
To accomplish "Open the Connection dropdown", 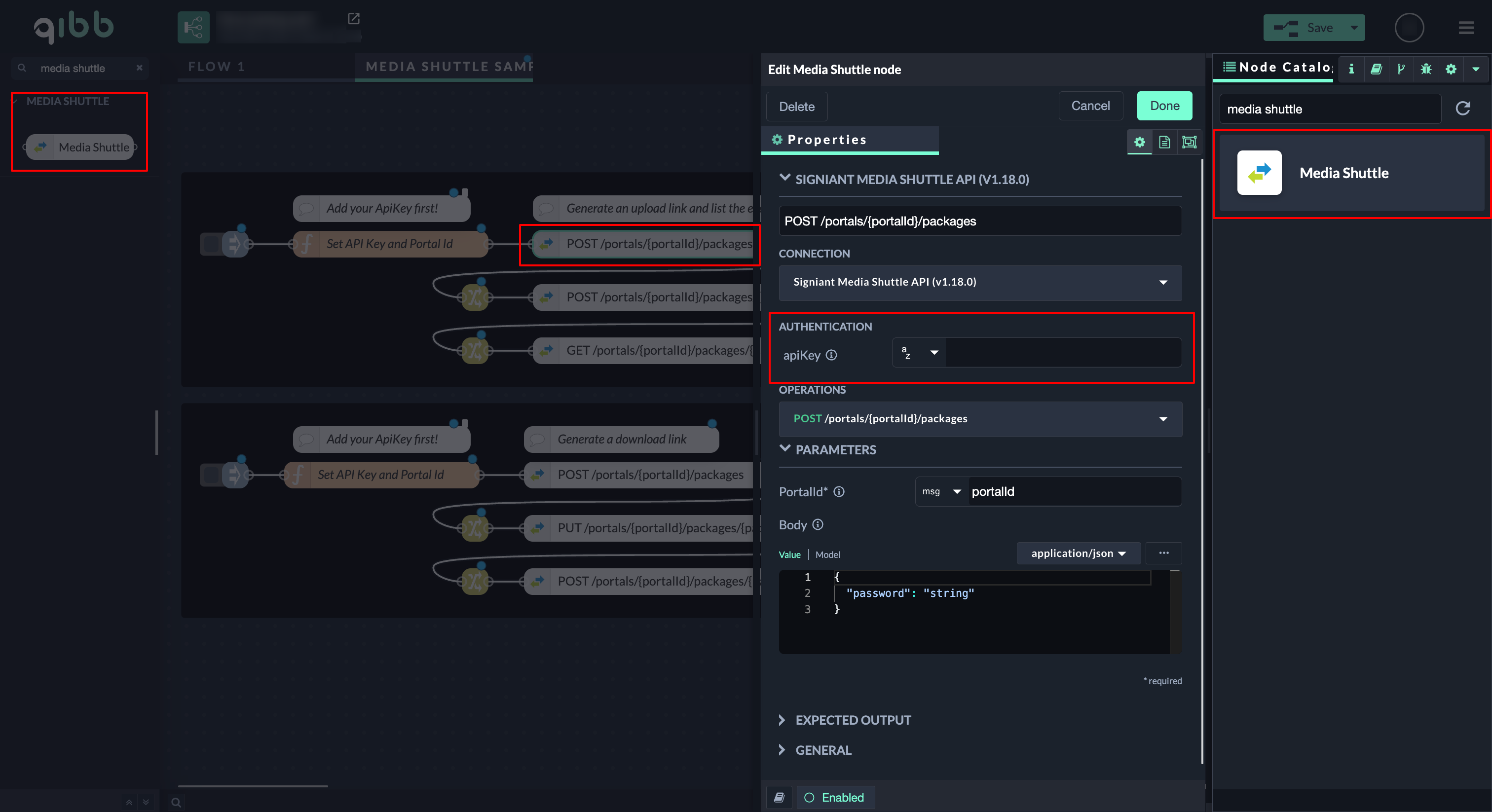I will (x=979, y=282).
